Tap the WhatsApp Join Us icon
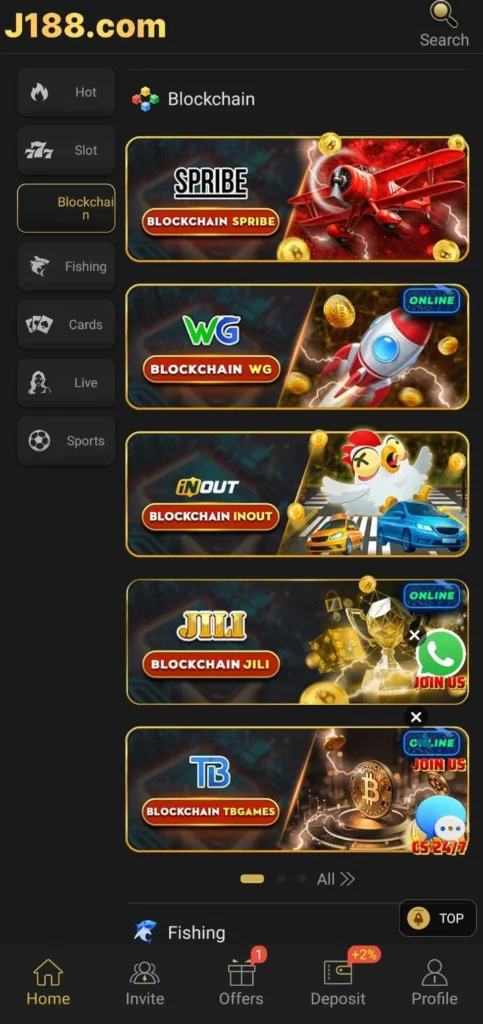Viewport: 483px width, 1024px height. 441,660
